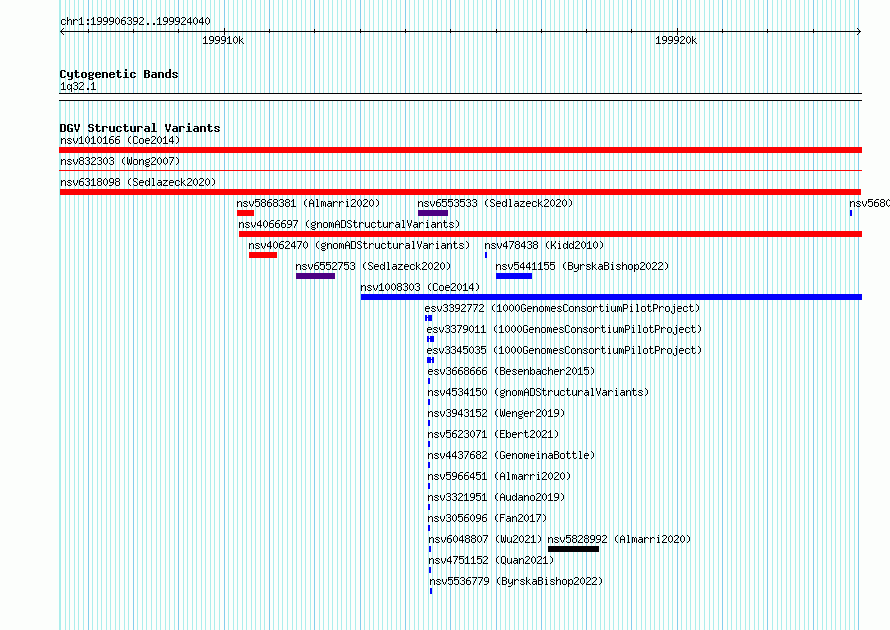Click the long red nsv4066697 gnomAD bar

pyautogui.click(x=551, y=234)
